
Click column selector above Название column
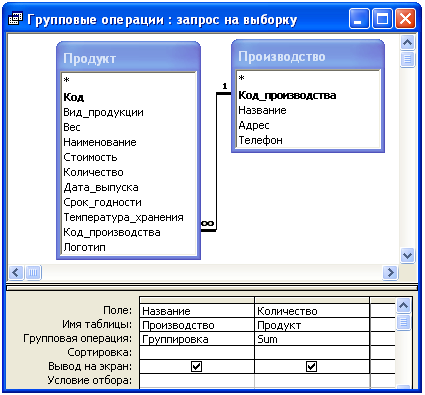(x=197, y=300)
